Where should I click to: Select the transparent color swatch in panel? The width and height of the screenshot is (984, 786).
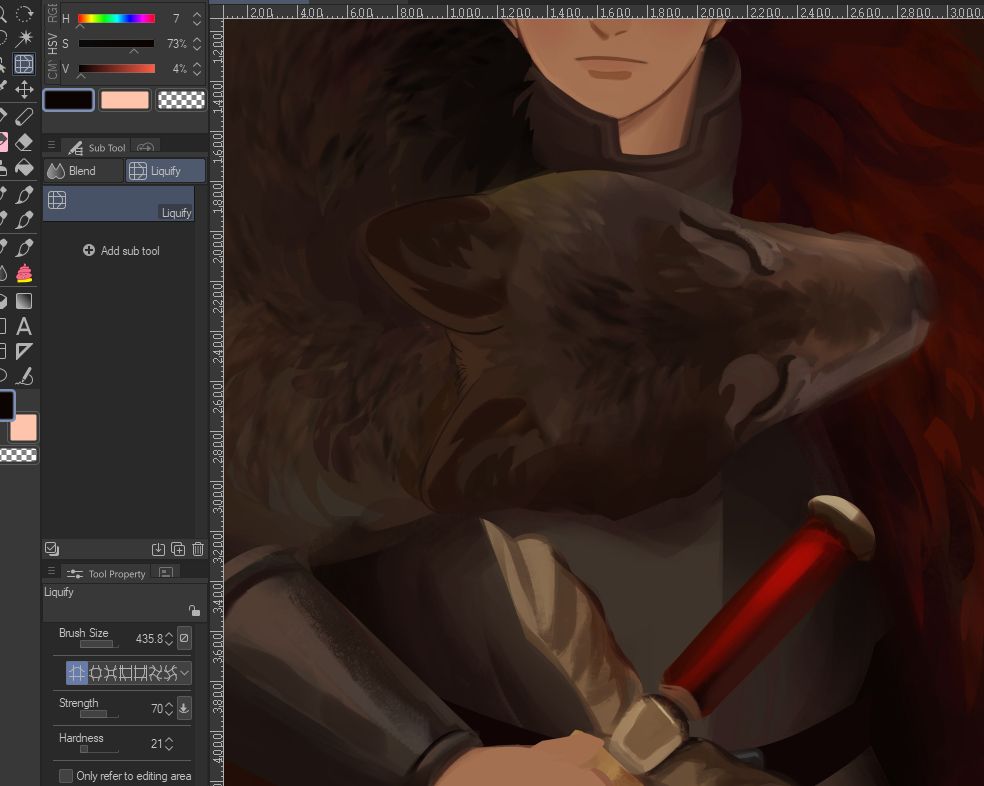pos(181,100)
